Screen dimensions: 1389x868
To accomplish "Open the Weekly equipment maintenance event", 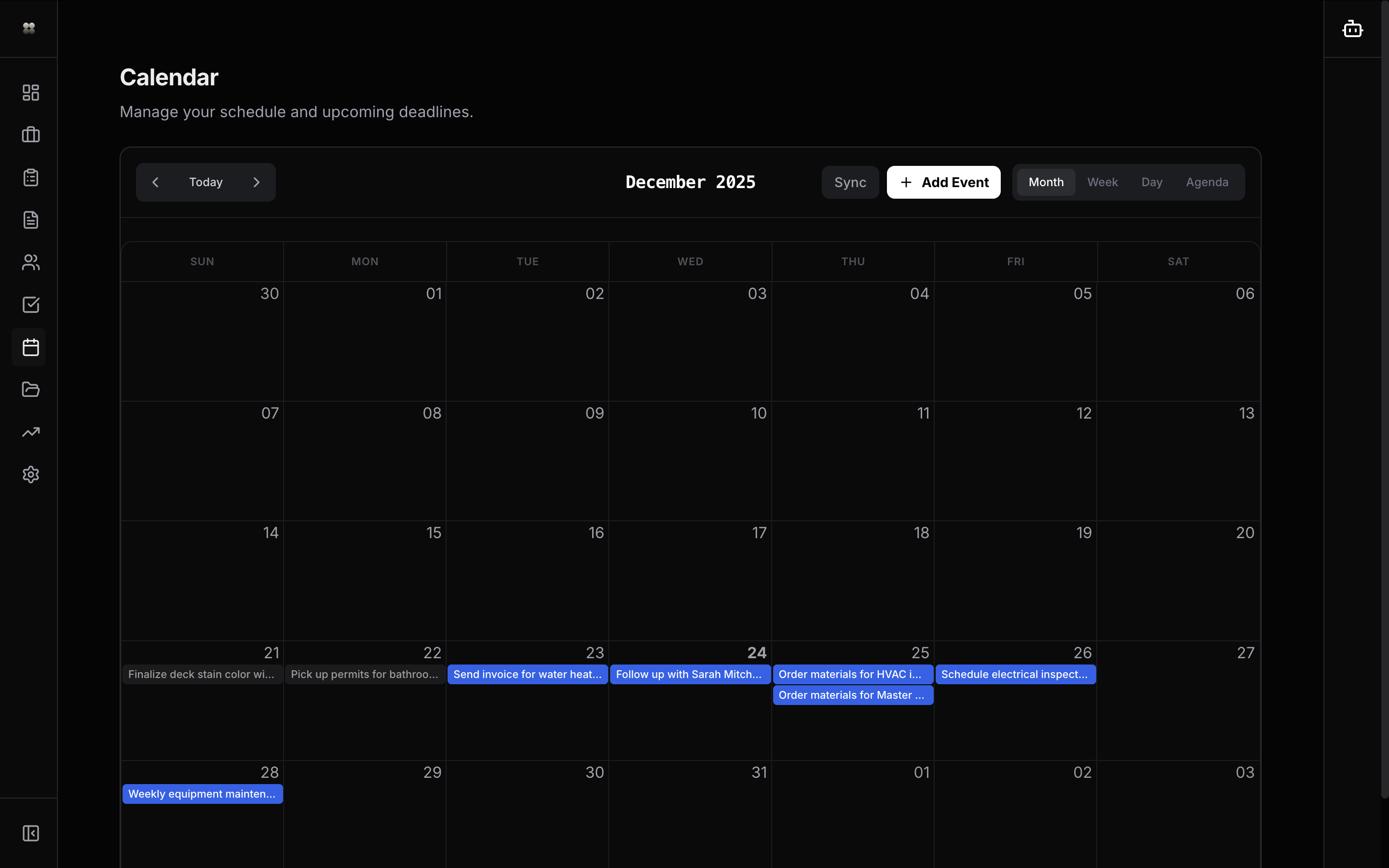I will [x=202, y=794].
